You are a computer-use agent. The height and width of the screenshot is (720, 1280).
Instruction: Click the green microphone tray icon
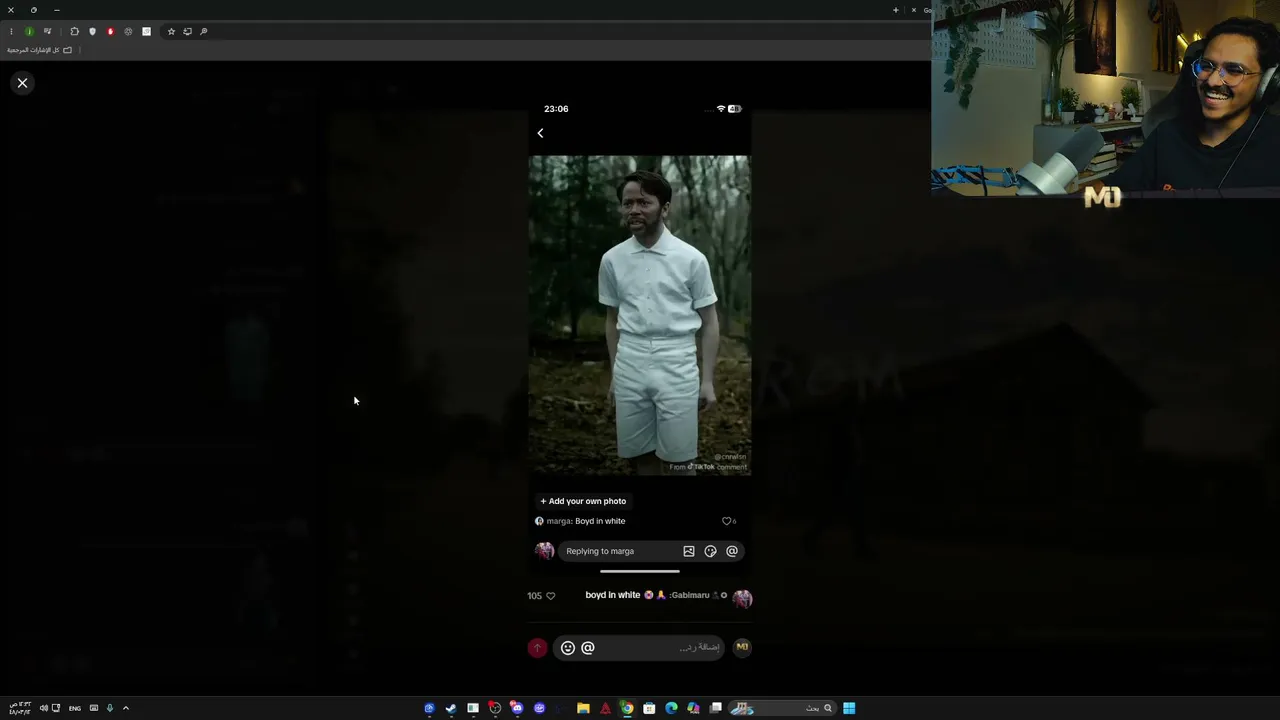110,708
